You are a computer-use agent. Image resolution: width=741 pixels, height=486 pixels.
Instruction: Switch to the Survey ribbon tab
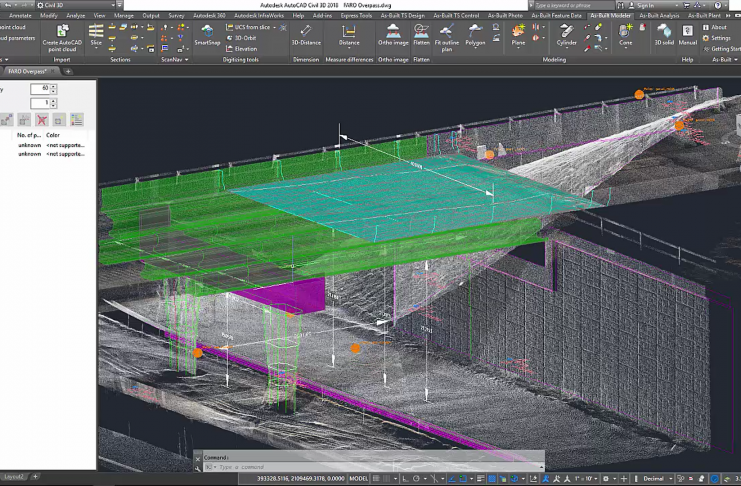176,16
